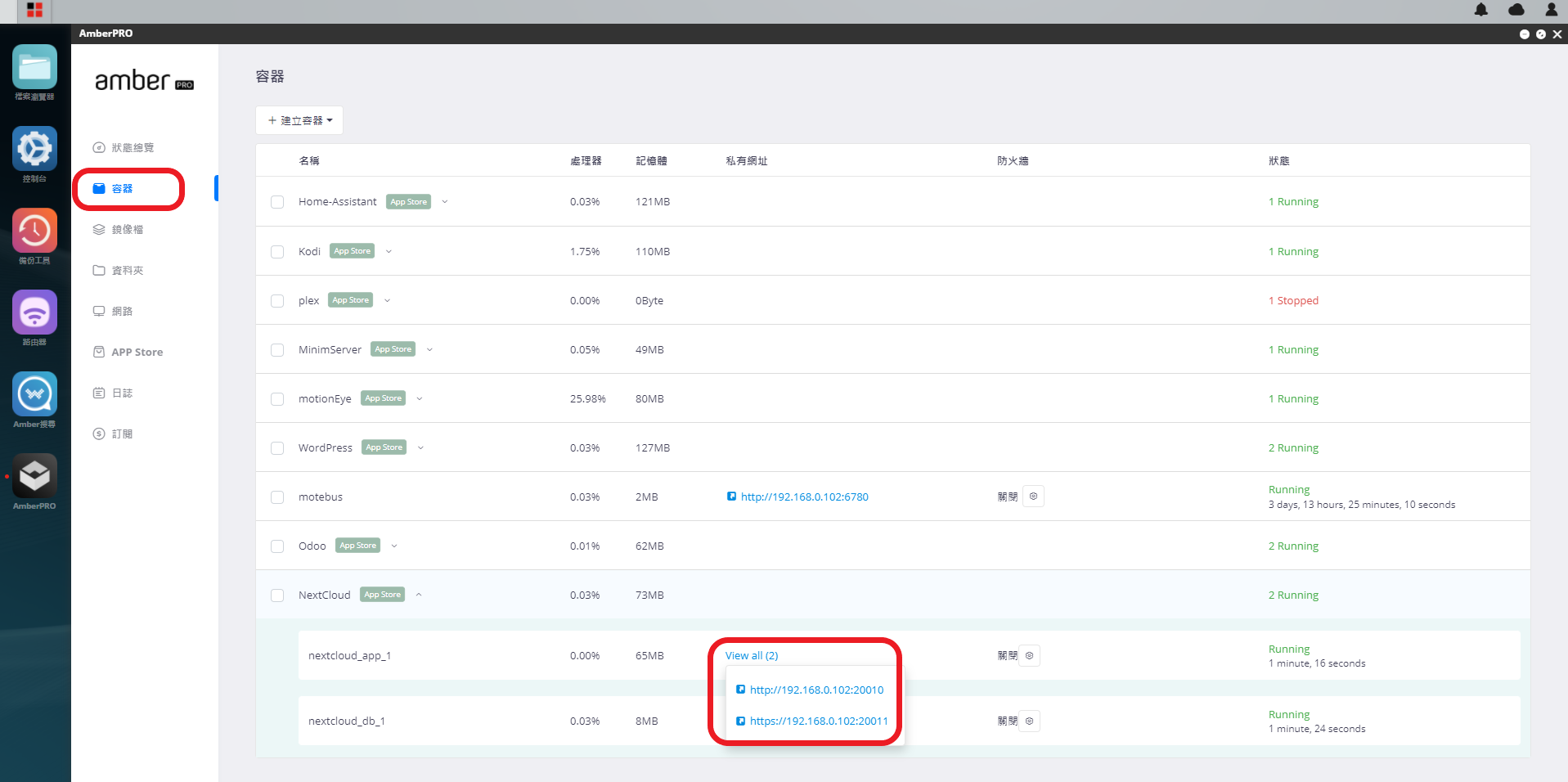Open APP Store section

click(x=128, y=352)
